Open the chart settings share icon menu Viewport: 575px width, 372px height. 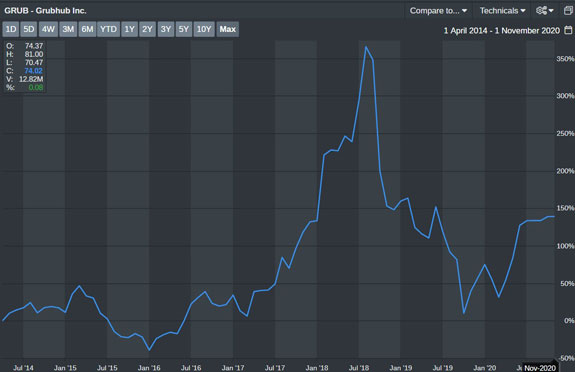pyautogui.click(x=545, y=11)
